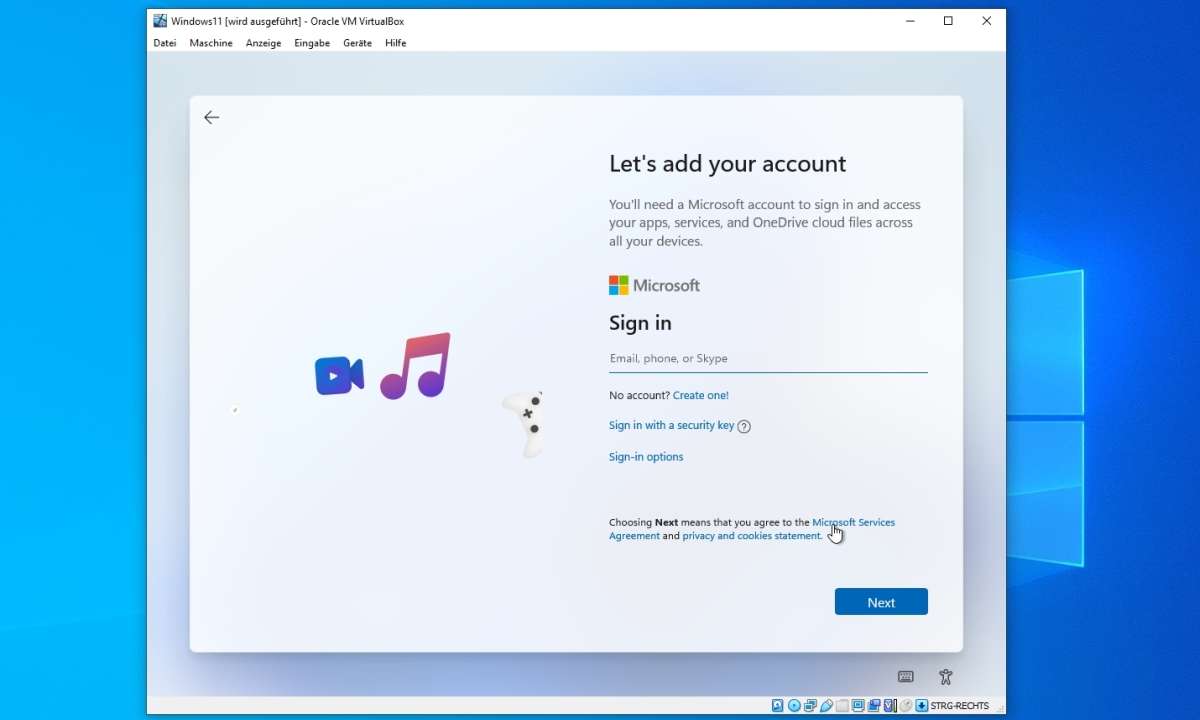Image resolution: width=1200 pixels, height=720 pixels.
Task: Open the Anzeige menu
Action: pyautogui.click(x=263, y=43)
